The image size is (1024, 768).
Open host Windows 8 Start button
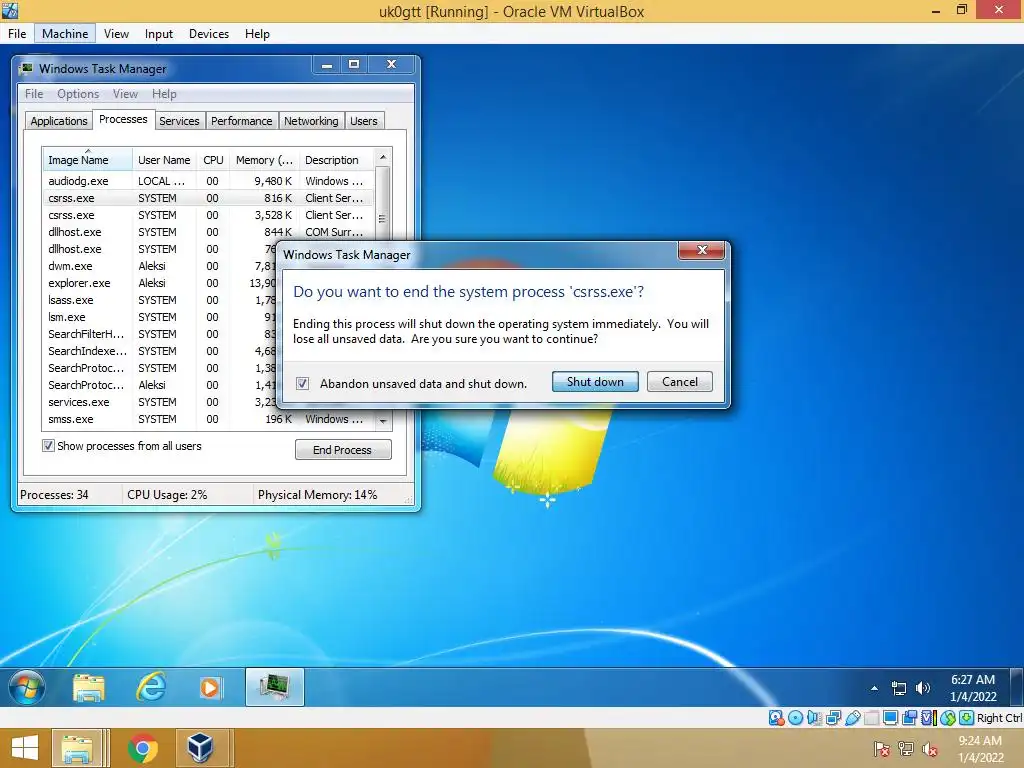(x=25, y=748)
